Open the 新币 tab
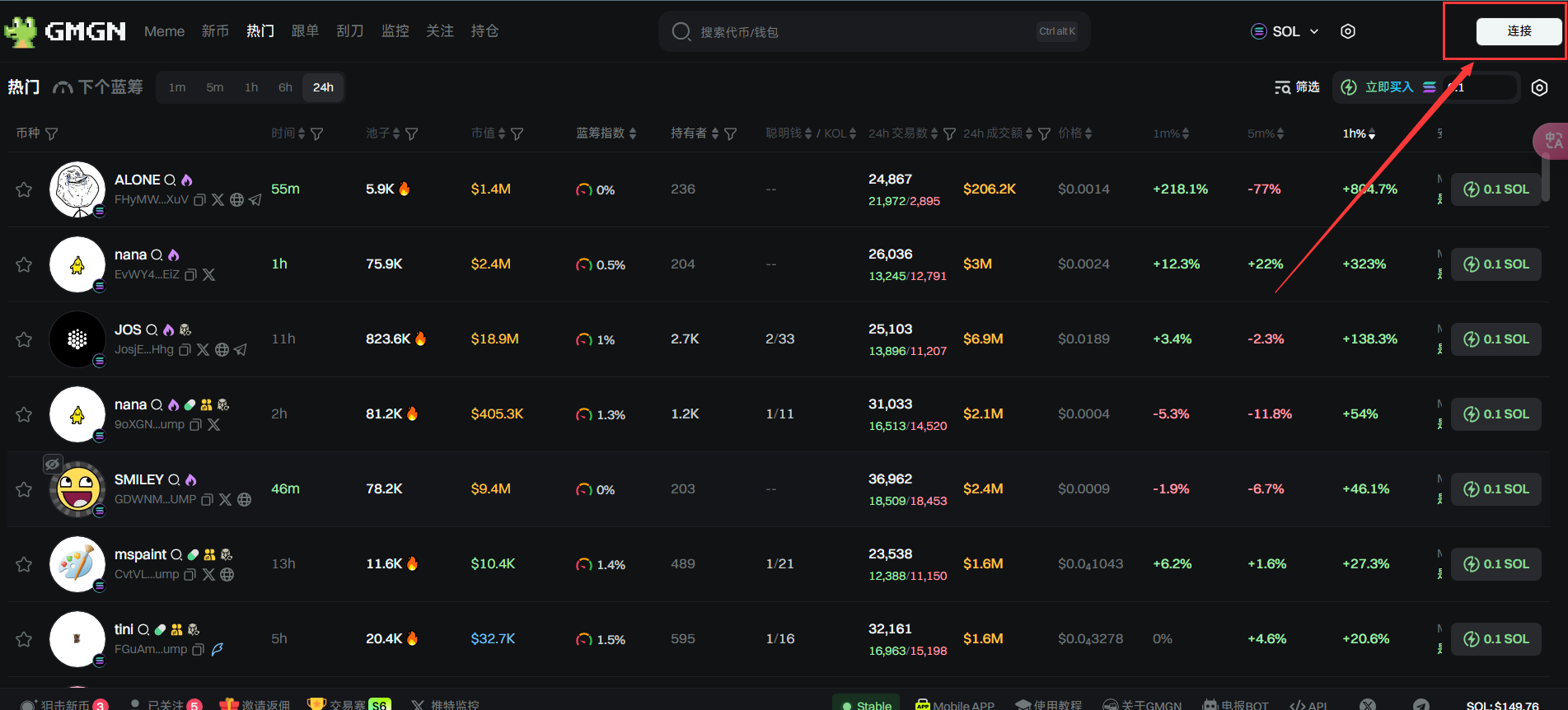 pyautogui.click(x=215, y=31)
